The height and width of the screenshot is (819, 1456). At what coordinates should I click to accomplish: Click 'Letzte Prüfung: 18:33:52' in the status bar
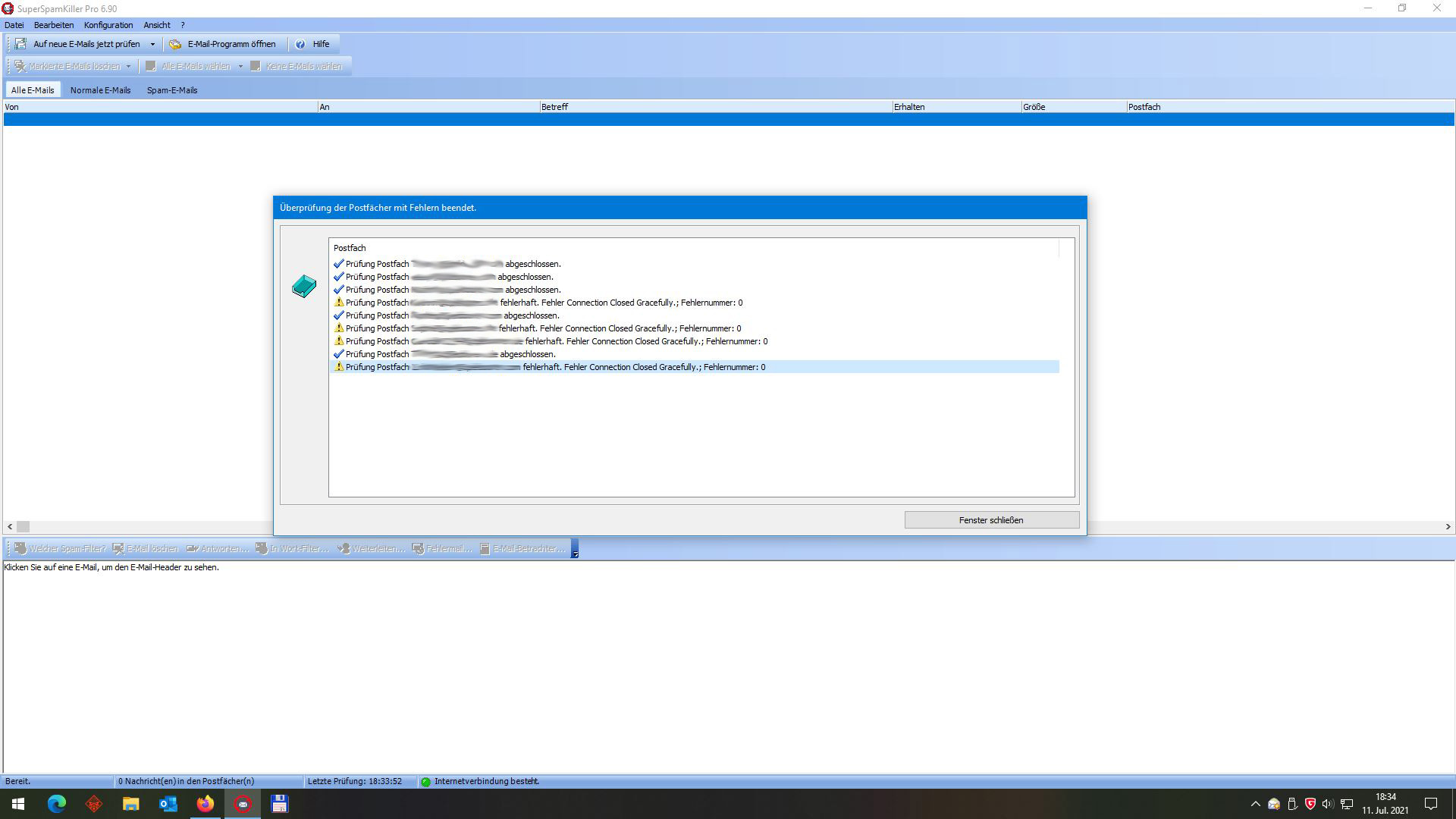355,781
